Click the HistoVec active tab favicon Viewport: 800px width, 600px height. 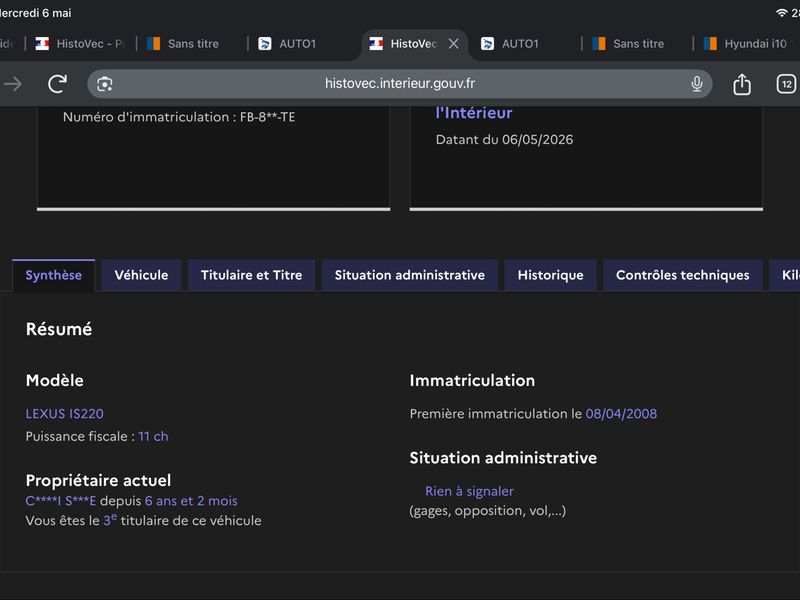click(376, 44)
